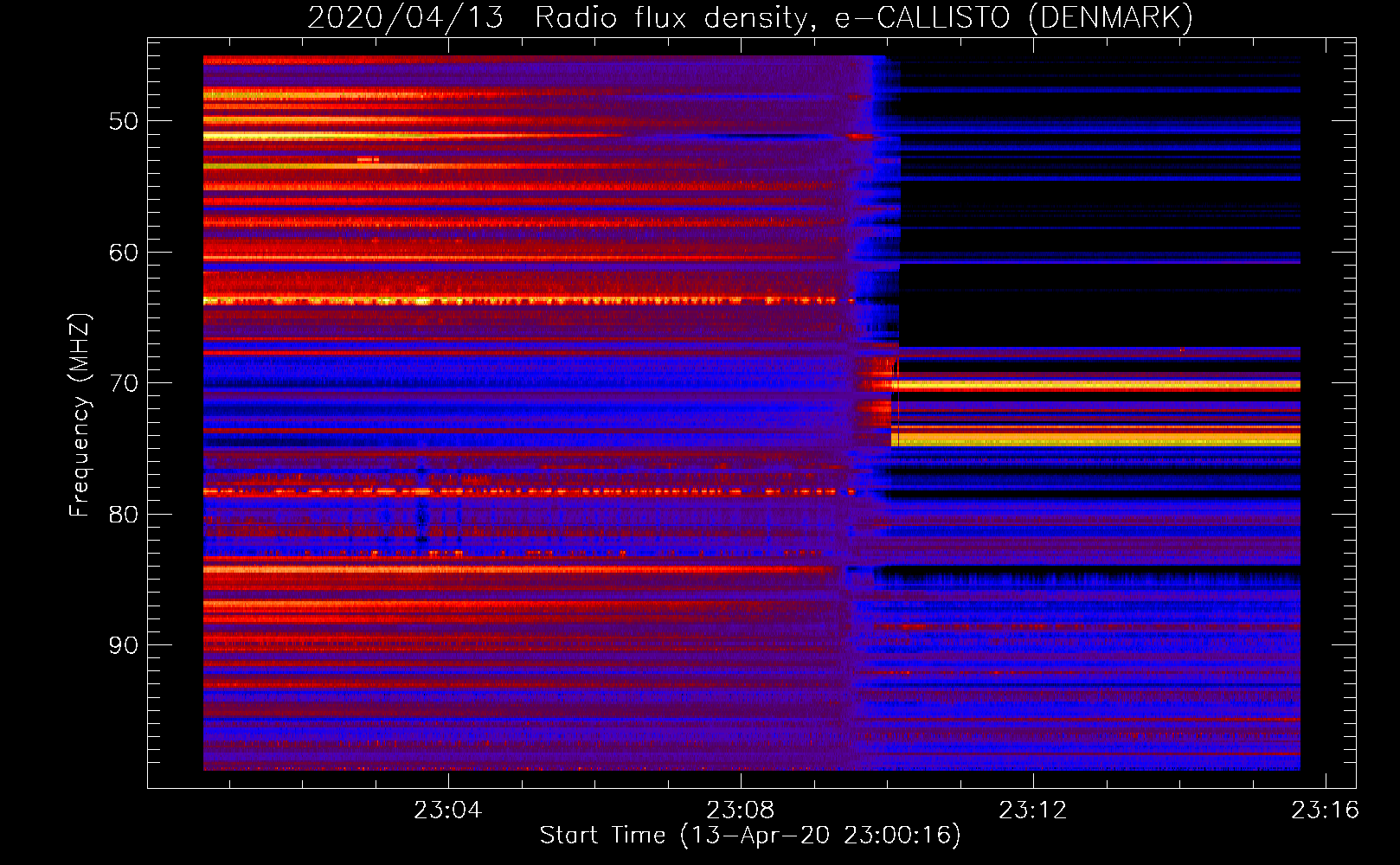
Task: Click the 23:12 time tick label
Action: point(1033,811)
